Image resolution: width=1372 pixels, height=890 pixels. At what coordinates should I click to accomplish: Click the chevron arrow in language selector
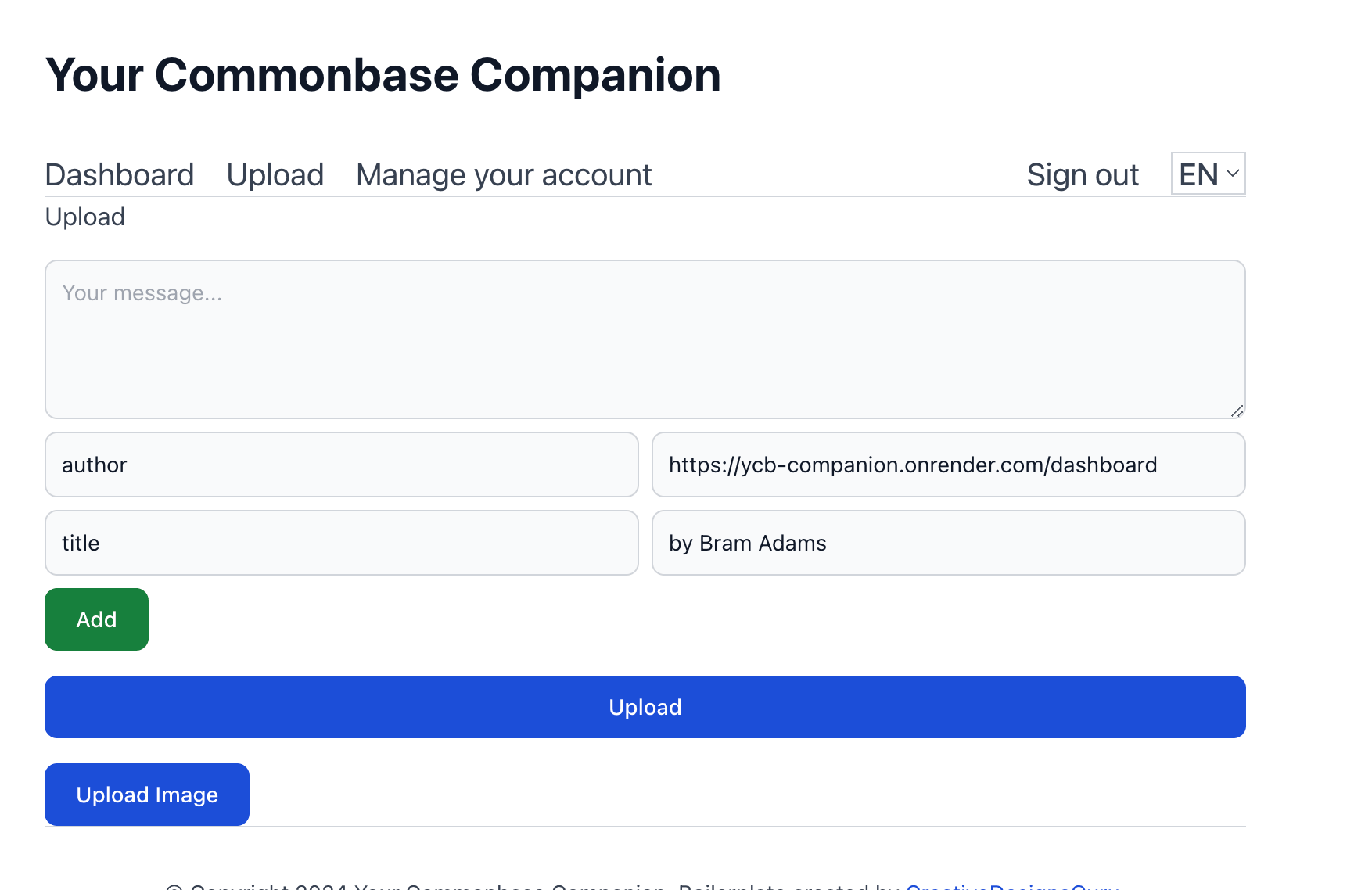pos(1233,174)
